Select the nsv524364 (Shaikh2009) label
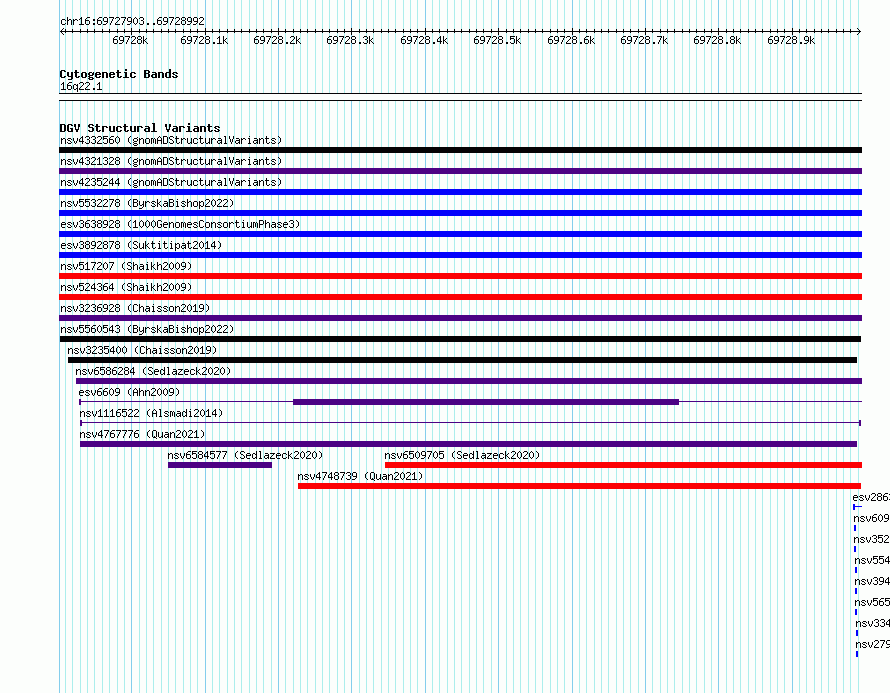The image size is (890, 693). point(126,287)
